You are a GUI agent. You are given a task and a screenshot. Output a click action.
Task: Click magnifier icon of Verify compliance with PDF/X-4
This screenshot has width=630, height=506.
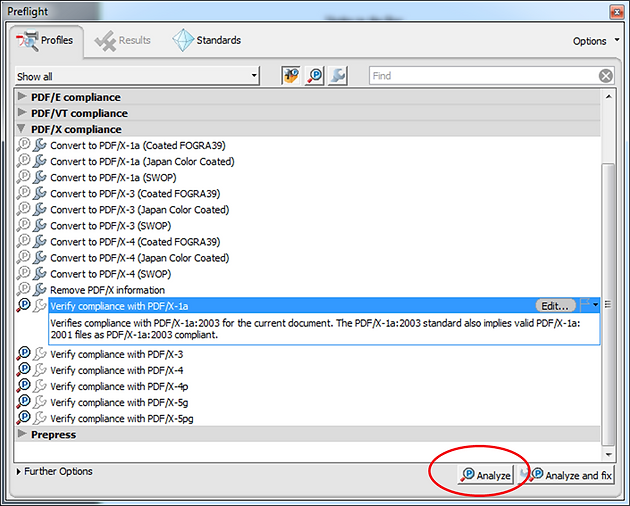pos(23,370)
